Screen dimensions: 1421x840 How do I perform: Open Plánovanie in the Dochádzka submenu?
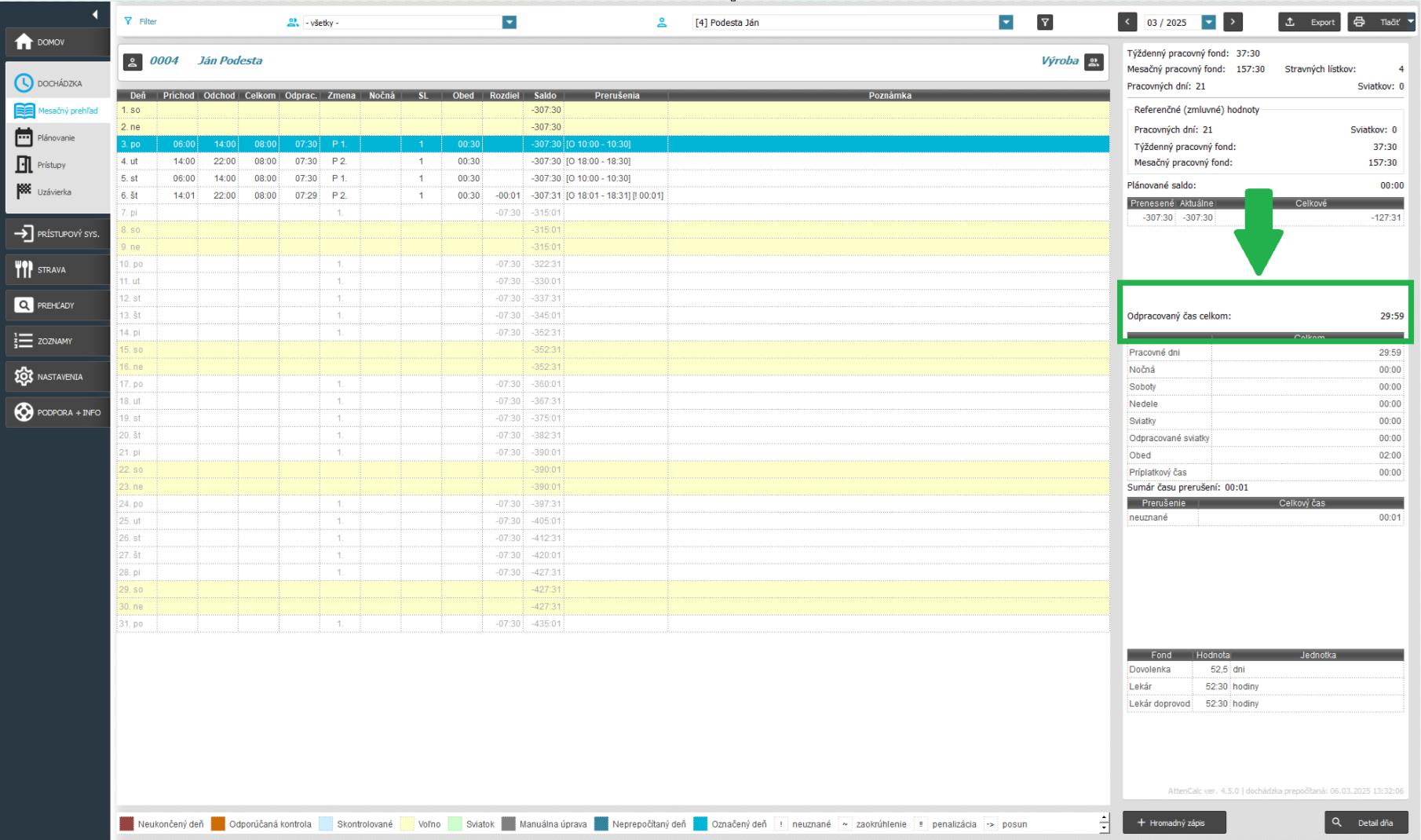click(x=55, y=138)
